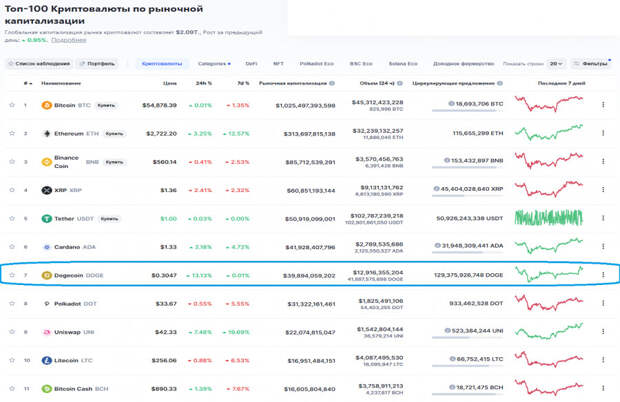Follow the Подробнее link
Image resolution: width=620 pixels, height=402 pixels.
click(69, 40)
